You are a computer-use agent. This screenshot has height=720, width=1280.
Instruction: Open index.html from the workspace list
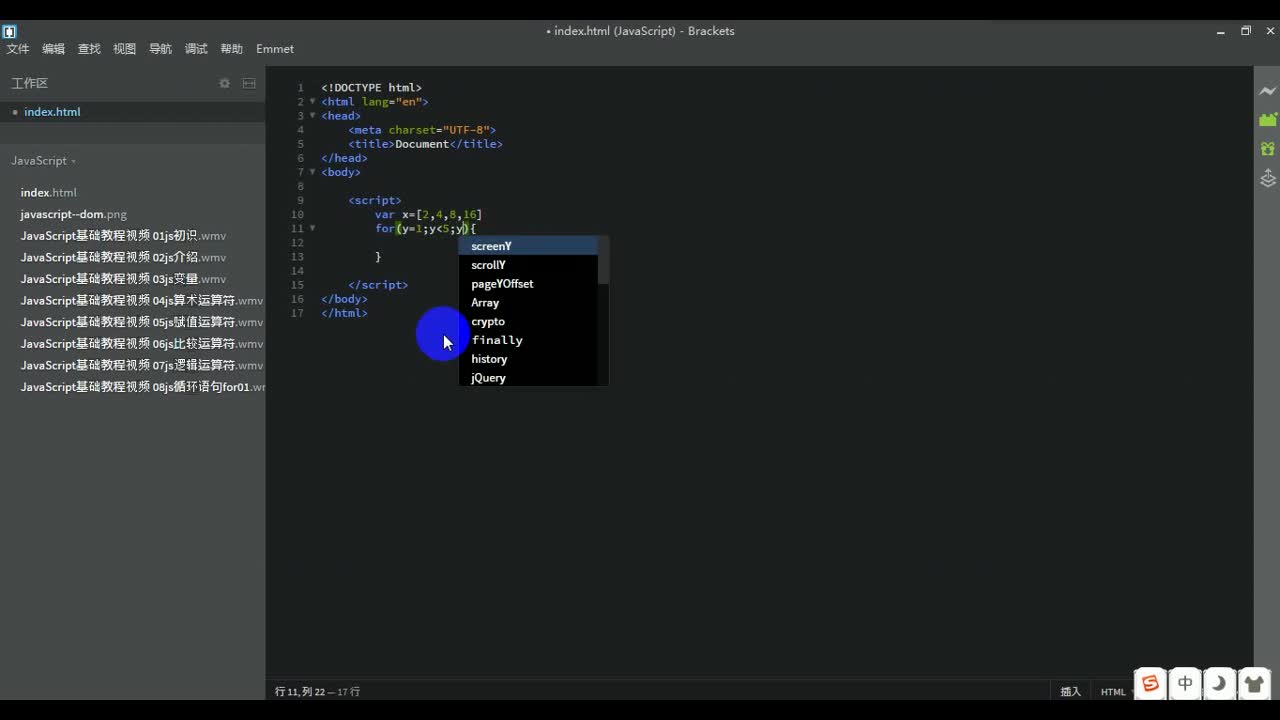click(52, 111)
